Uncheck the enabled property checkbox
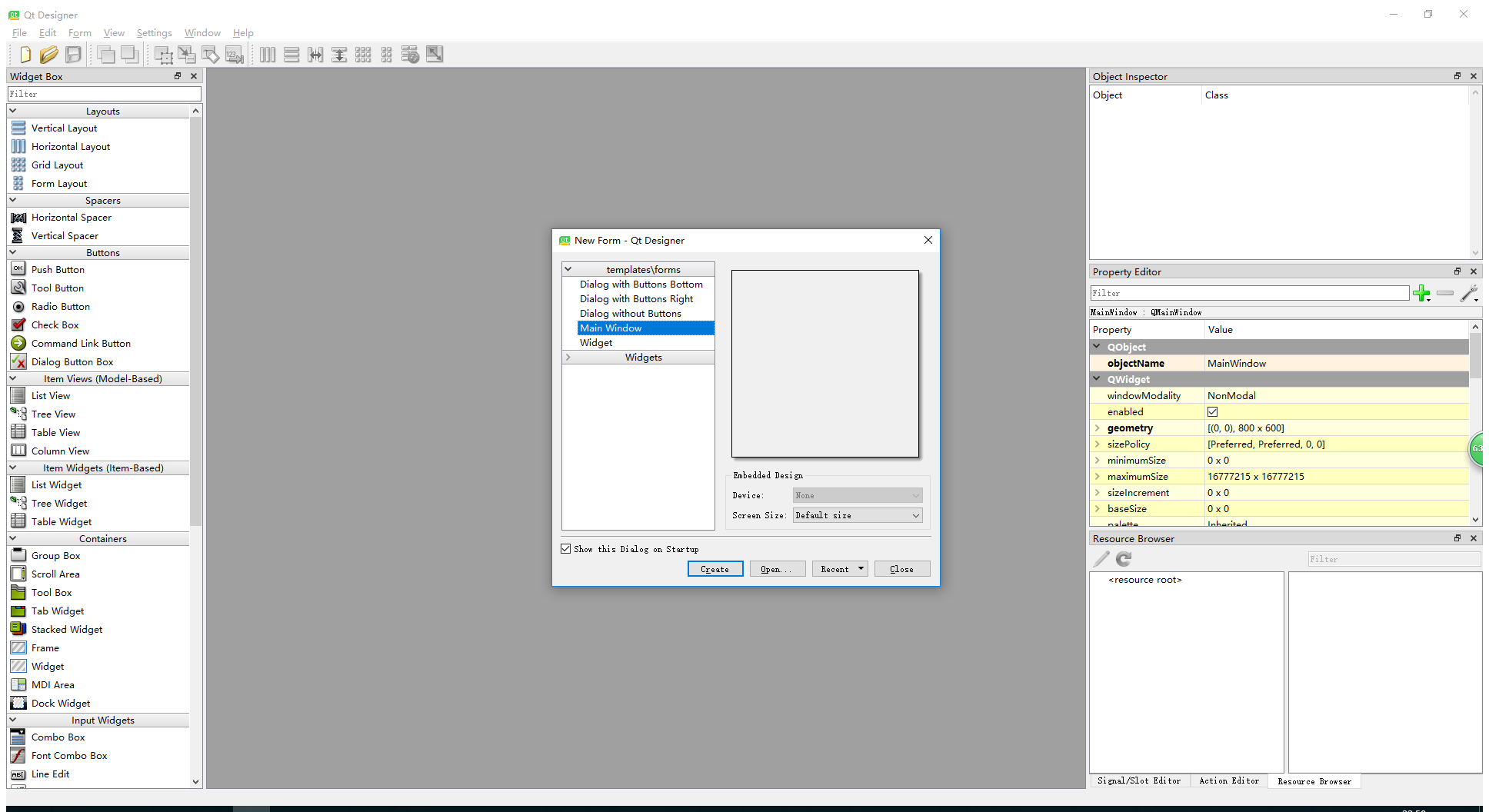1489x812 pixels. [x=1213, y=411]
